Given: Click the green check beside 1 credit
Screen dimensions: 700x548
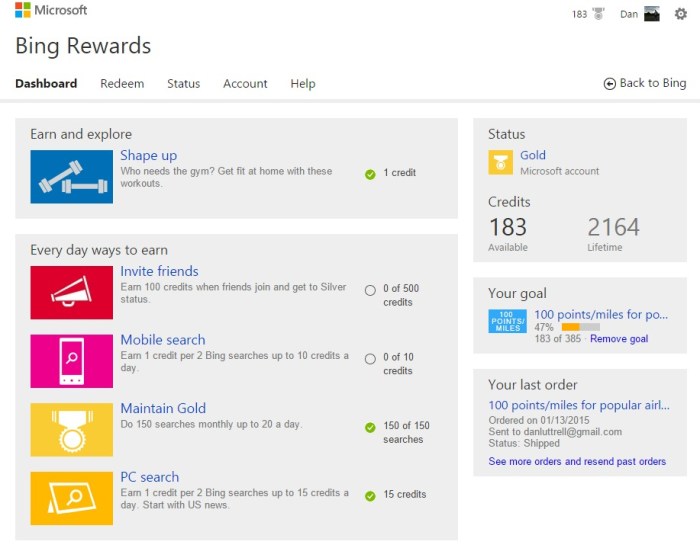Looking at the screenshot, I should tap(370, 174).
